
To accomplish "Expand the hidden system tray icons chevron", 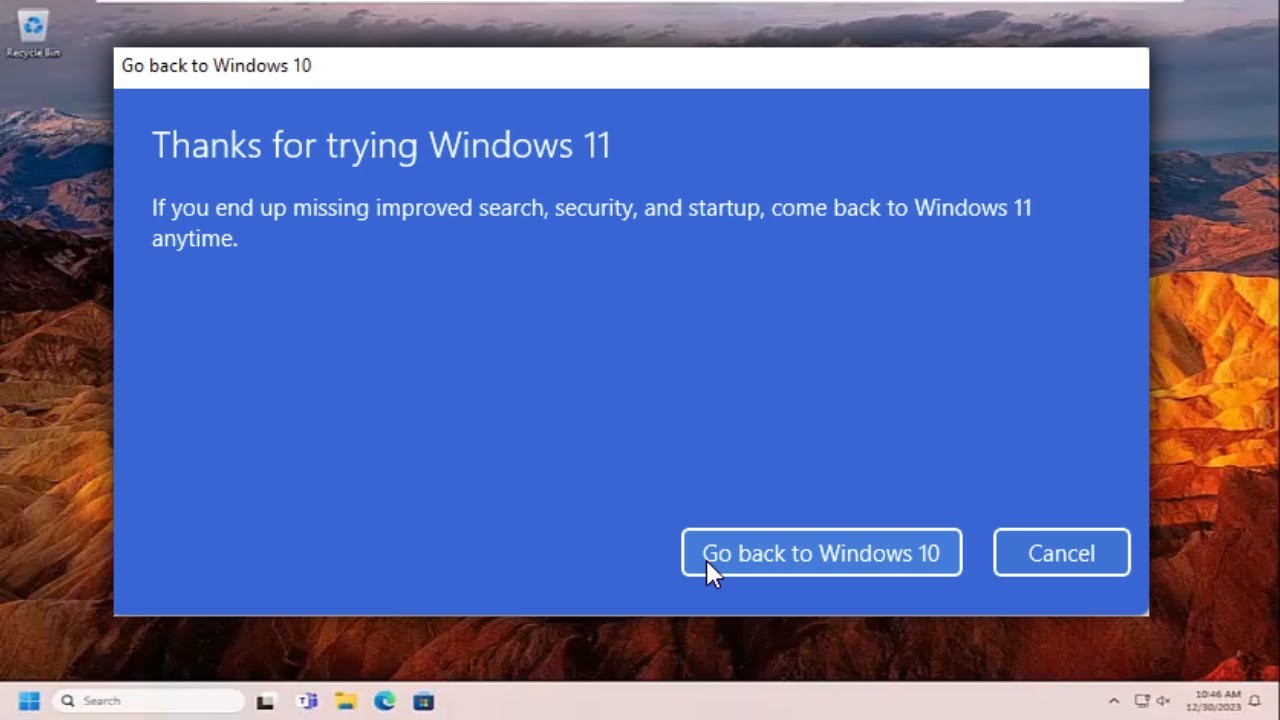I will pyautogui.click(x=1114, y=701).
